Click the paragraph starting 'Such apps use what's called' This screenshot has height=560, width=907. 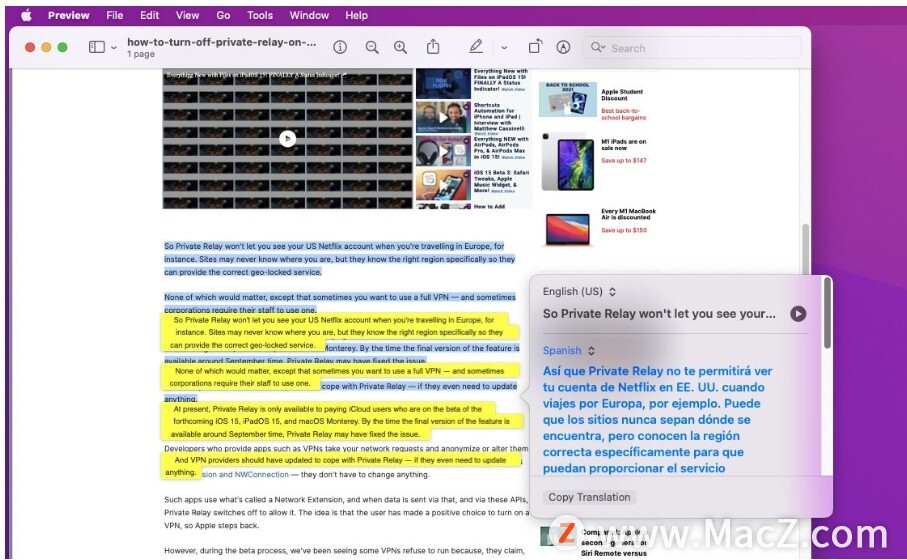tap(346, 513)
